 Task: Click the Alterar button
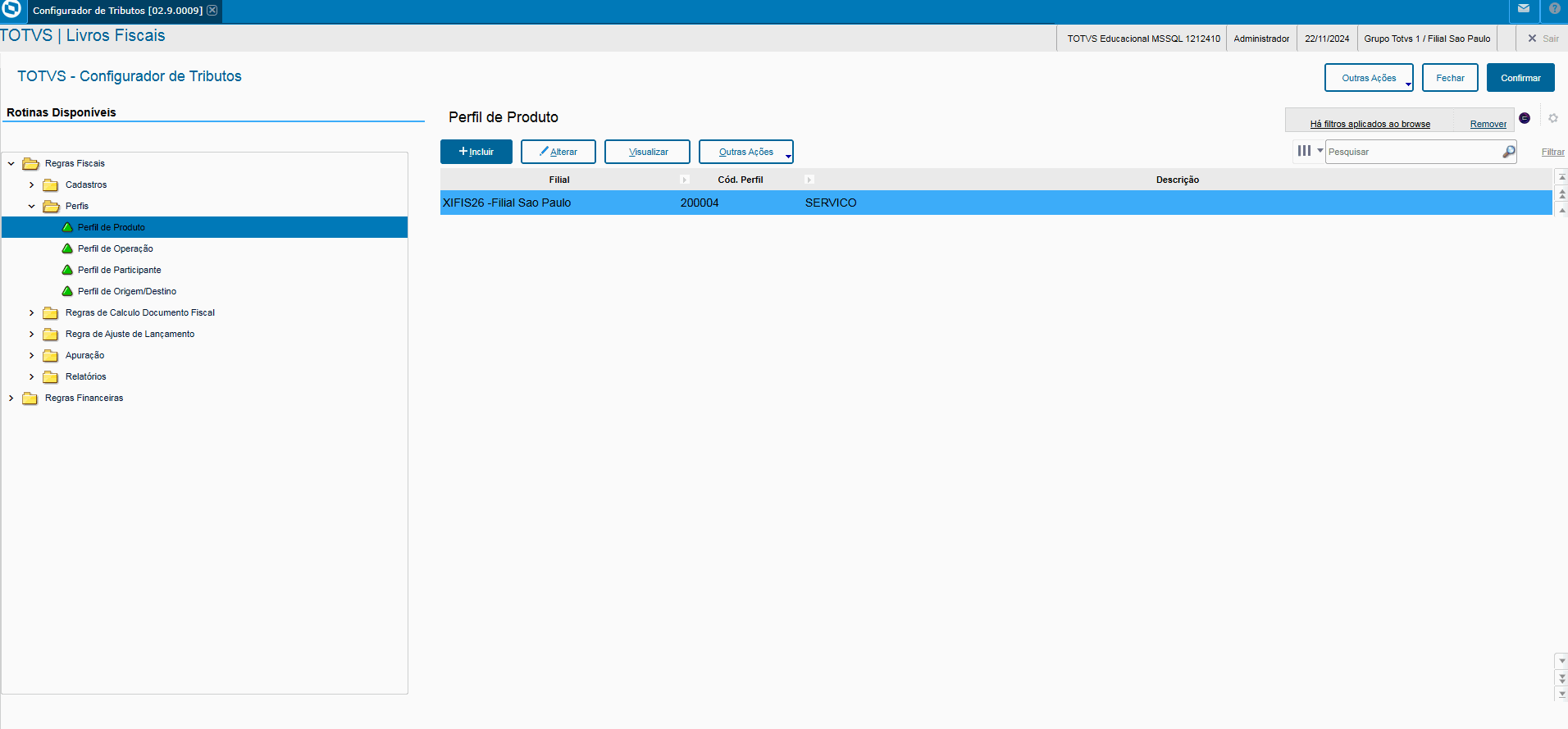(558, 152)
